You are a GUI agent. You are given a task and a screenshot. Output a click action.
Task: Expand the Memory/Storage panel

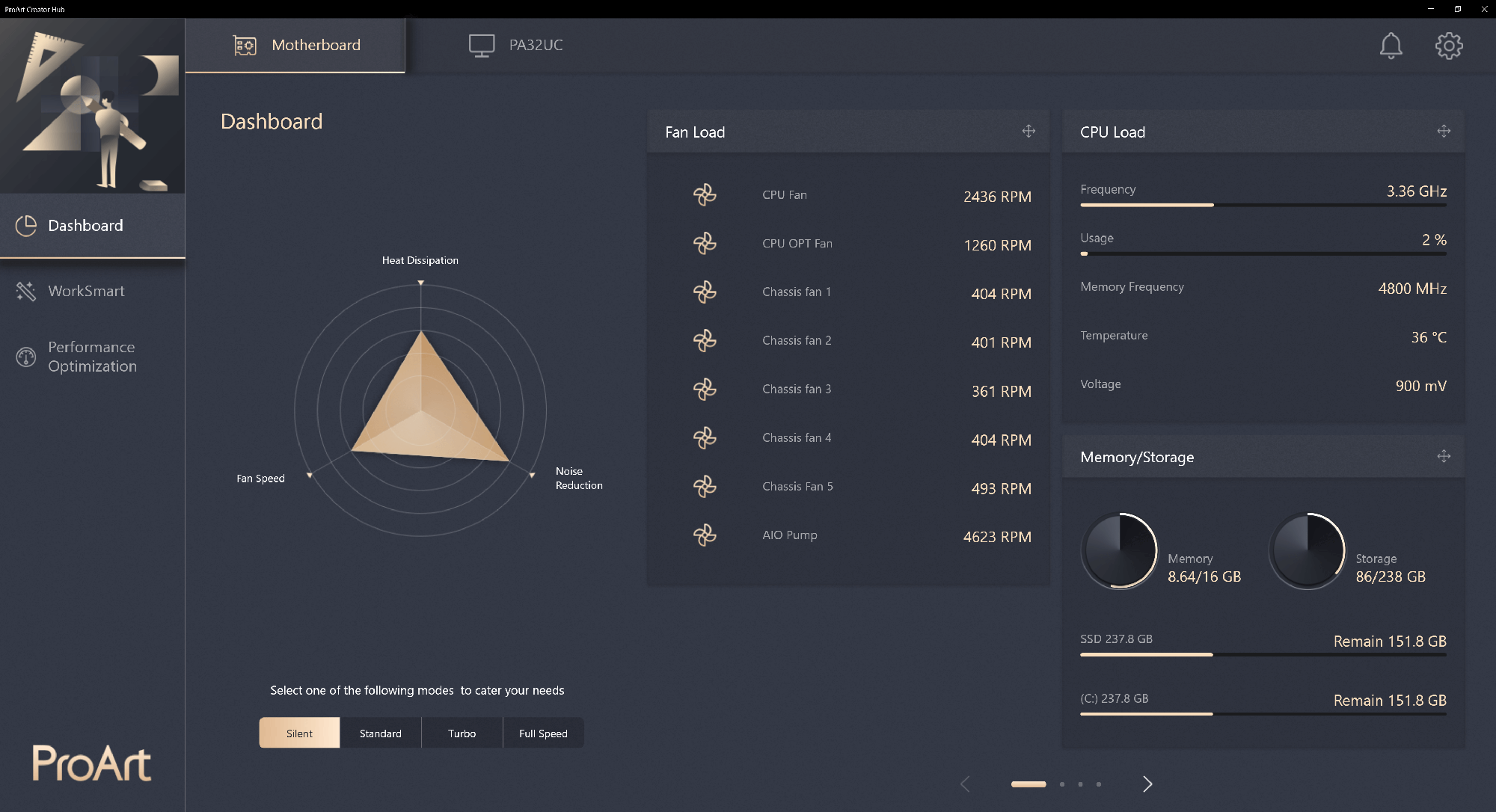pyautogui.click(x=1444, y=456)
